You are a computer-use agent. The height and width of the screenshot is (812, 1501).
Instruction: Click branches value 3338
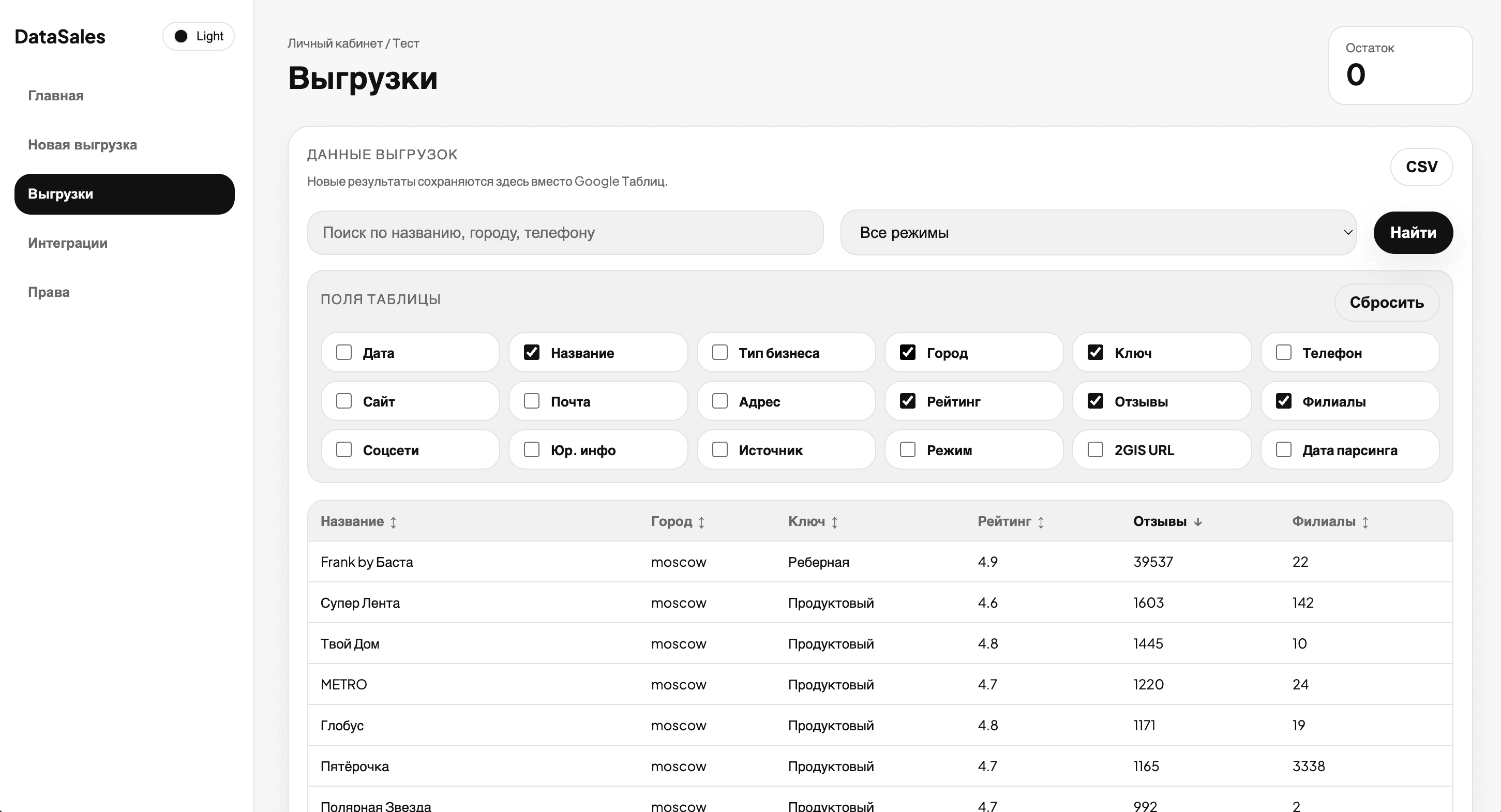tap(1309, 766)
